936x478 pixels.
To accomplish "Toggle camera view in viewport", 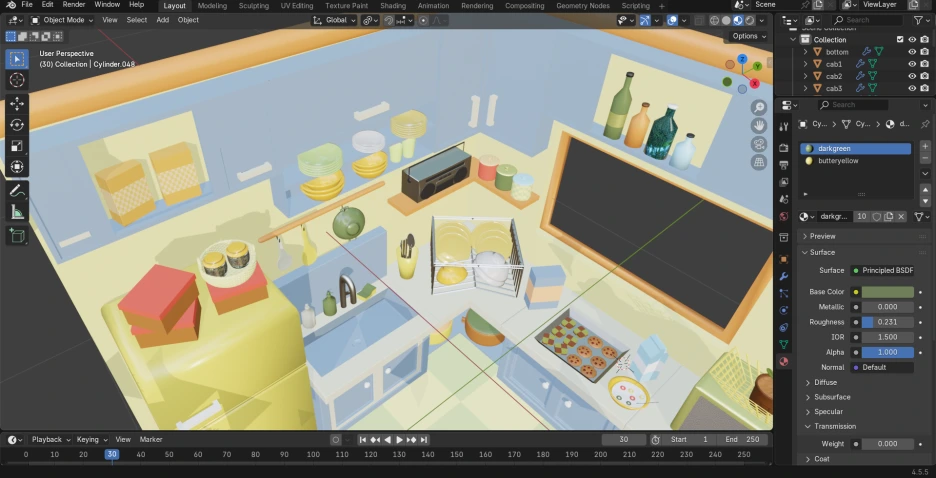I will click(x=759, y=144).
